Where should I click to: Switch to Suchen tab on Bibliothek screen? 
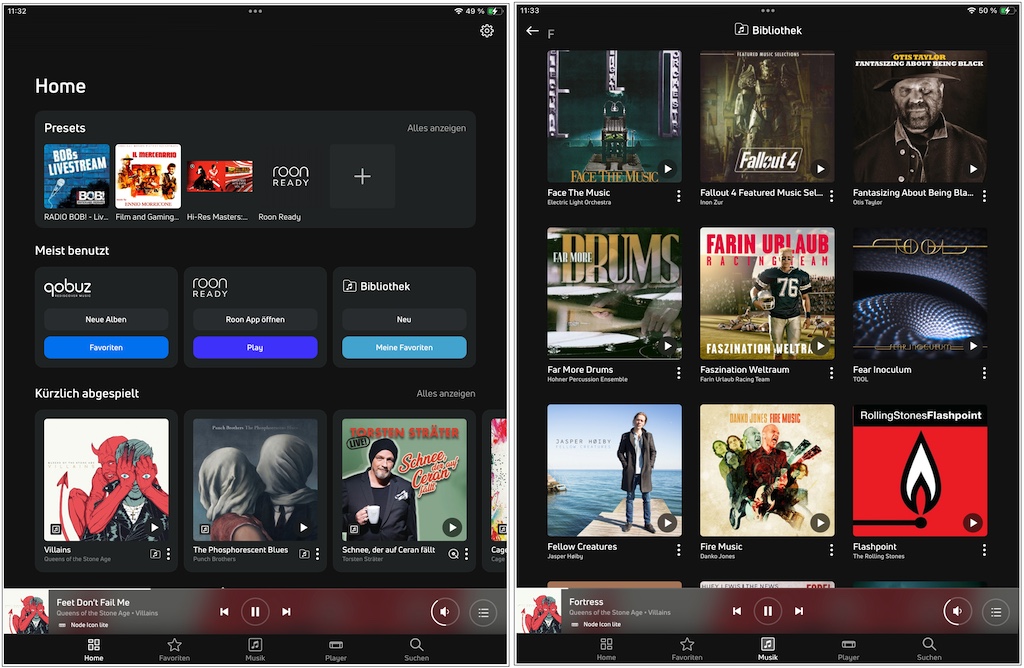tap(929, 649)
